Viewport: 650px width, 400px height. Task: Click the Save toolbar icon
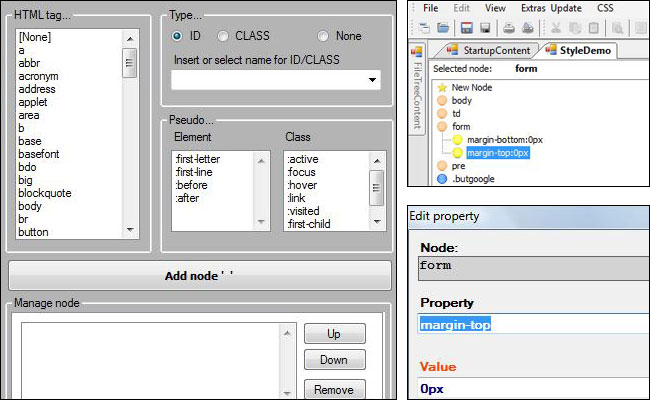pos(467,28)
